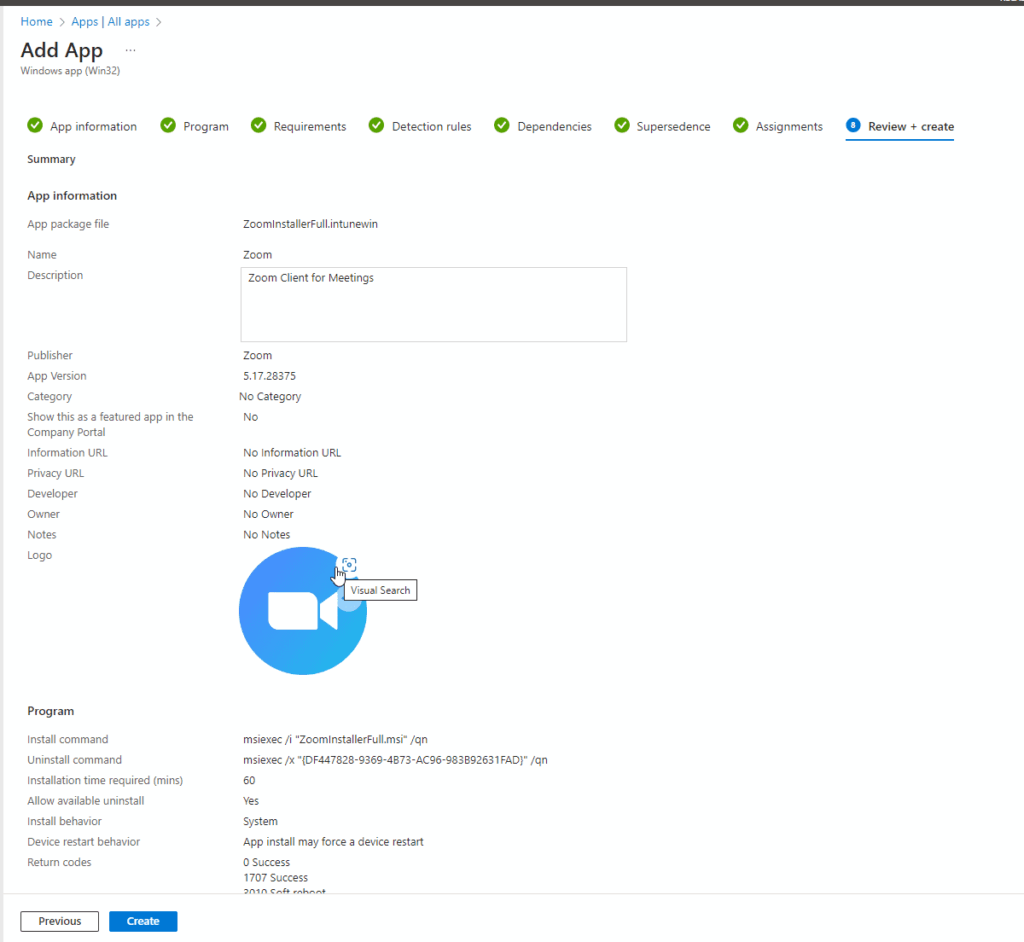Select the App information wizard step
This screenshot has width=1024, height=942.
[91, 126]
